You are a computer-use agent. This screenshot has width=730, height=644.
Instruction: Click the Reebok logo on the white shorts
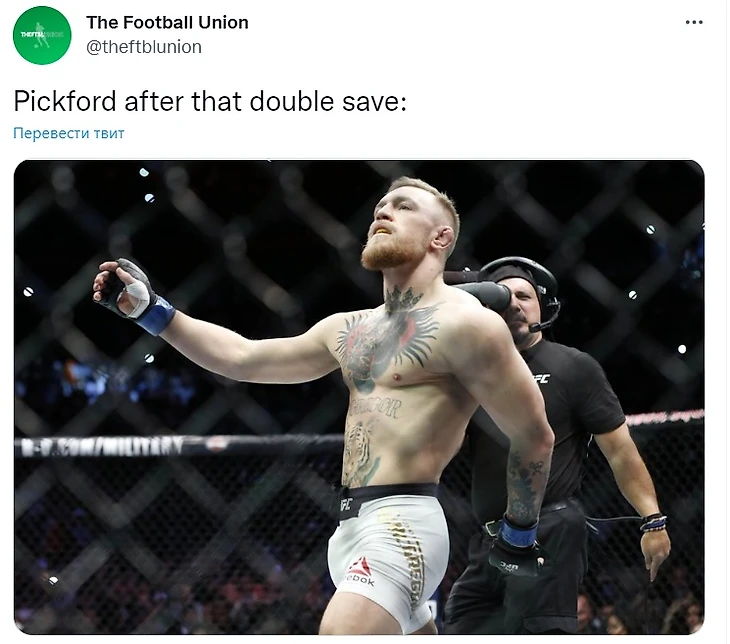(x=359, y=572)
